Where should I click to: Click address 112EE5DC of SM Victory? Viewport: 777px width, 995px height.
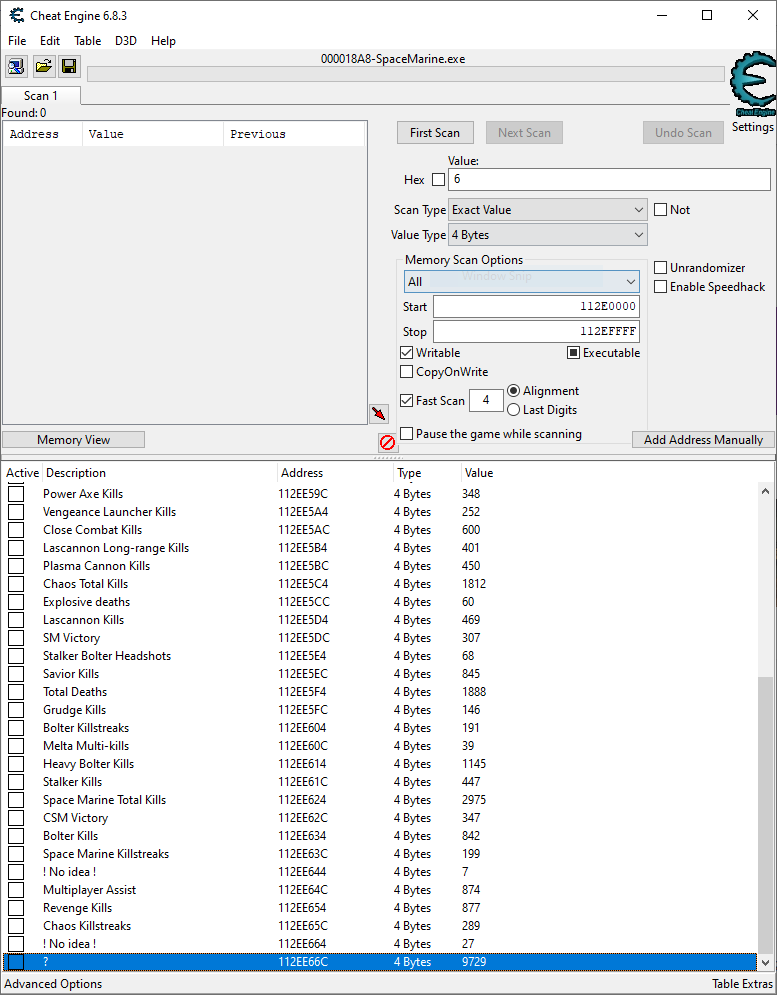[x=304, y=638]
